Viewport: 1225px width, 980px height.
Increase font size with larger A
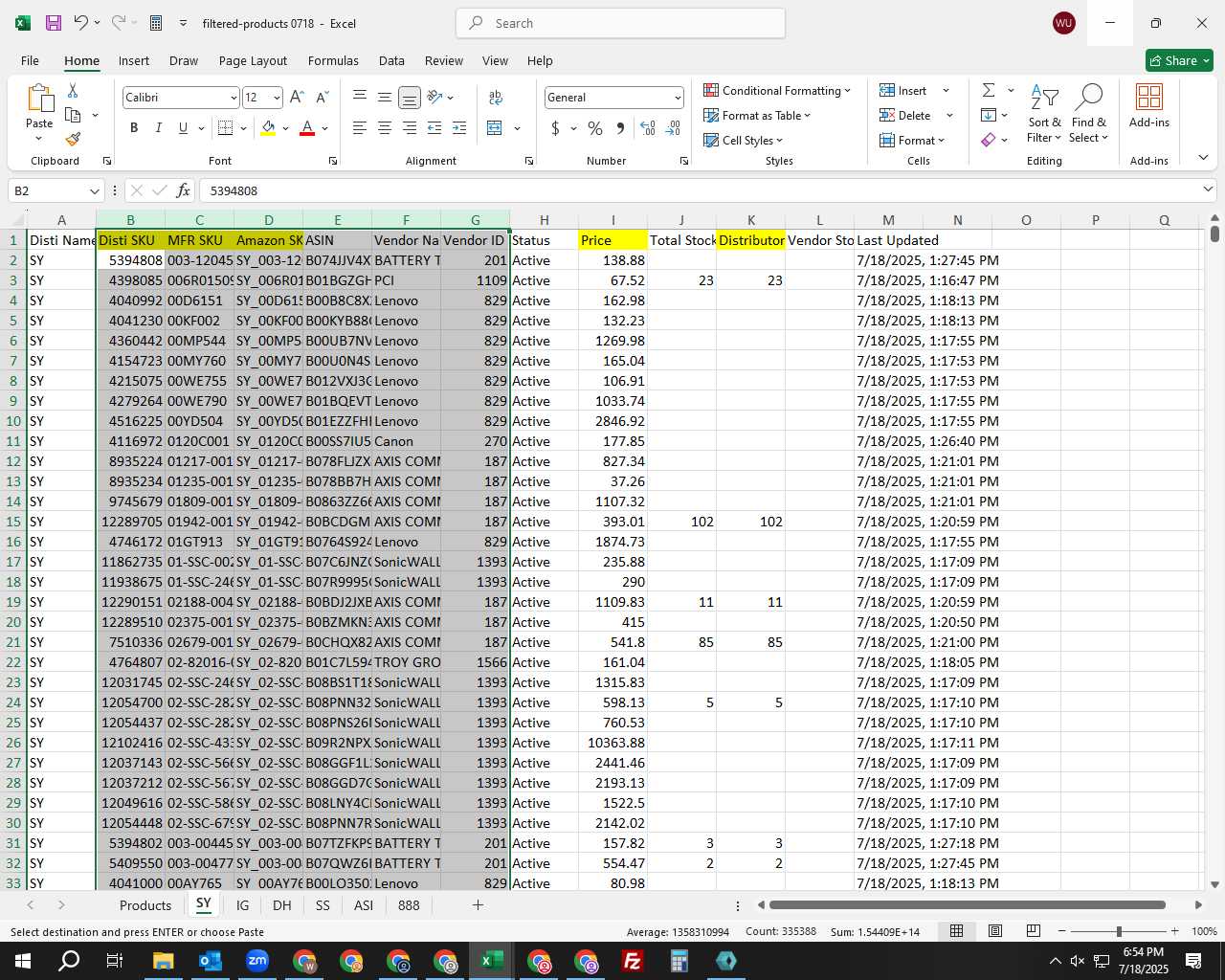297,98
